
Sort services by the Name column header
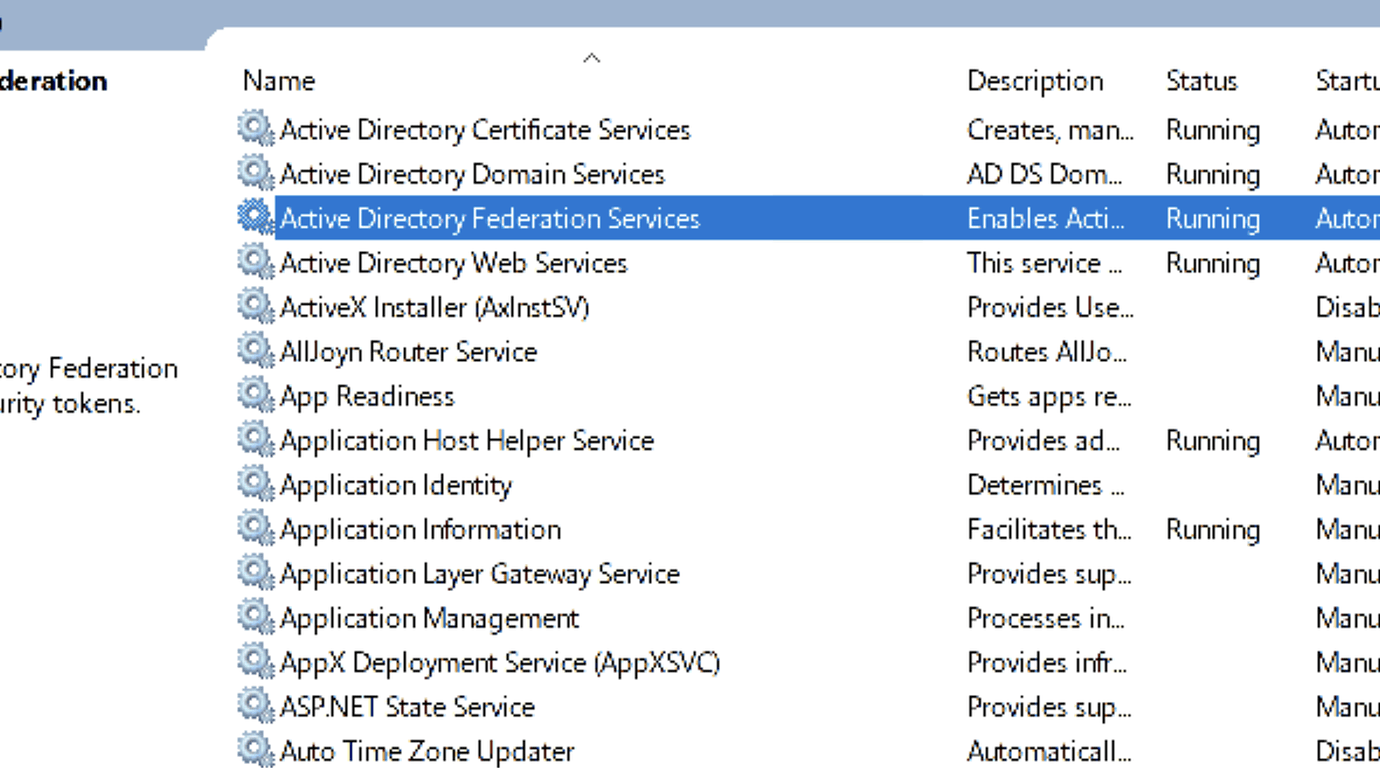pyautogui.click(x=278, y=81)
